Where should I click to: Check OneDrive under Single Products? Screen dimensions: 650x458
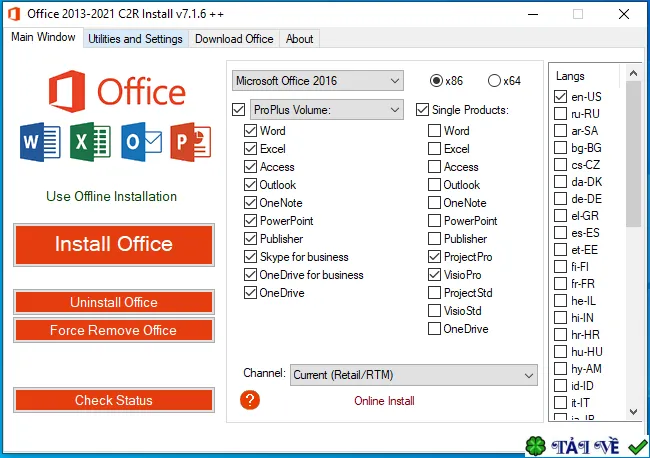point(434,329)
